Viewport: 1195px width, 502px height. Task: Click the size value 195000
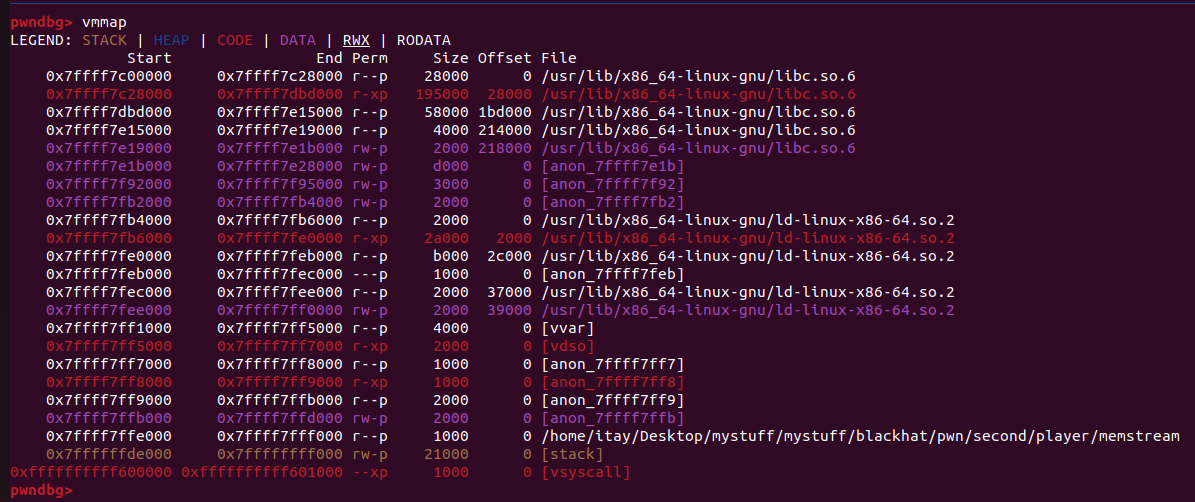pyautogui.click(x=442, y=94)
